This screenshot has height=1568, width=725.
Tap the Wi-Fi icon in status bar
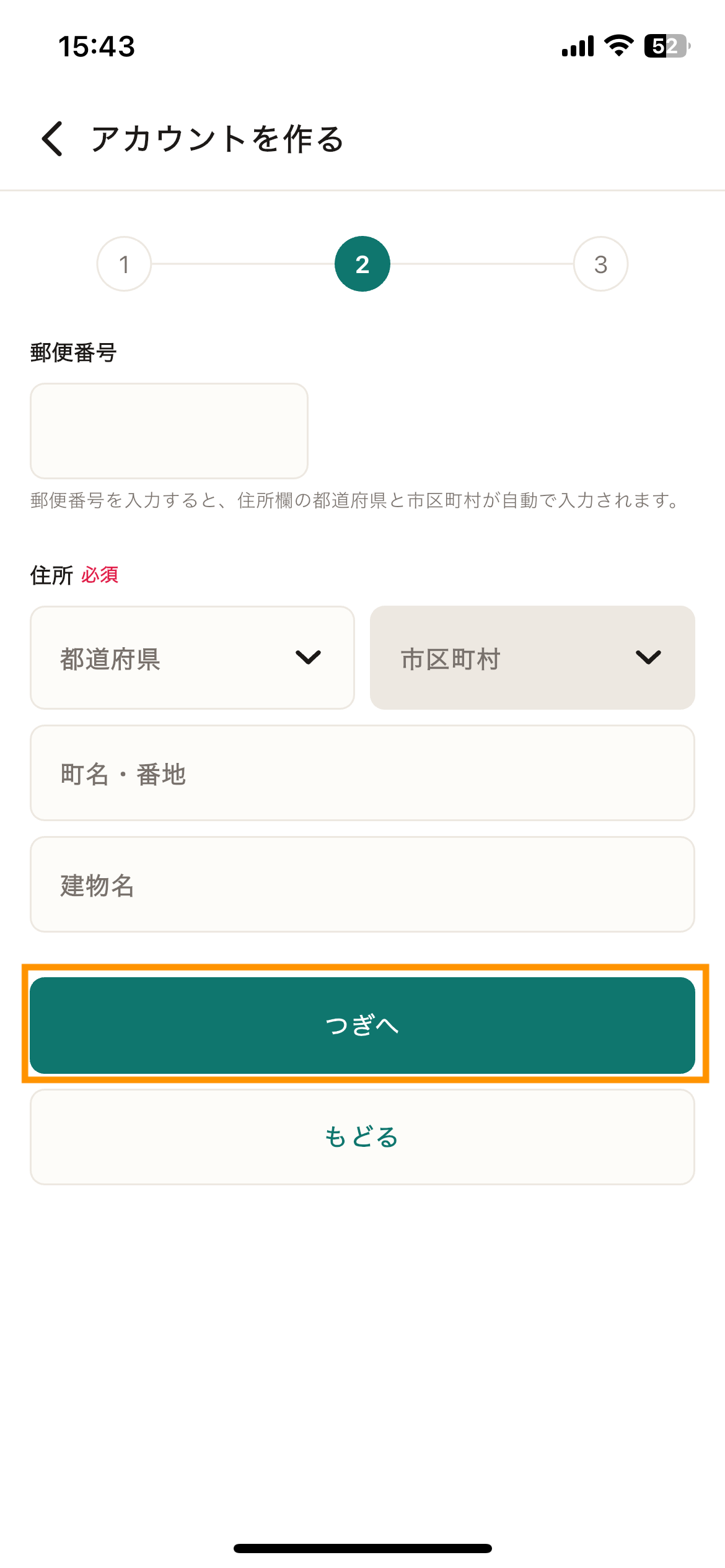click(618, 46)
